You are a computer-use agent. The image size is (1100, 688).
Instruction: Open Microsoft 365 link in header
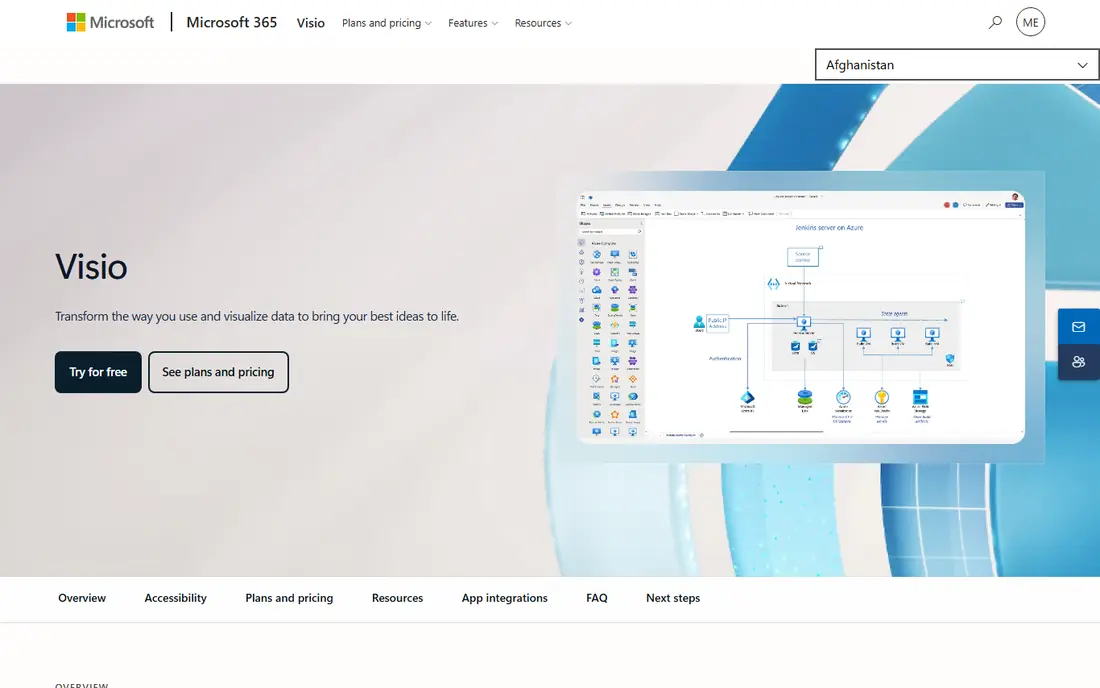[x=232, y=22]
